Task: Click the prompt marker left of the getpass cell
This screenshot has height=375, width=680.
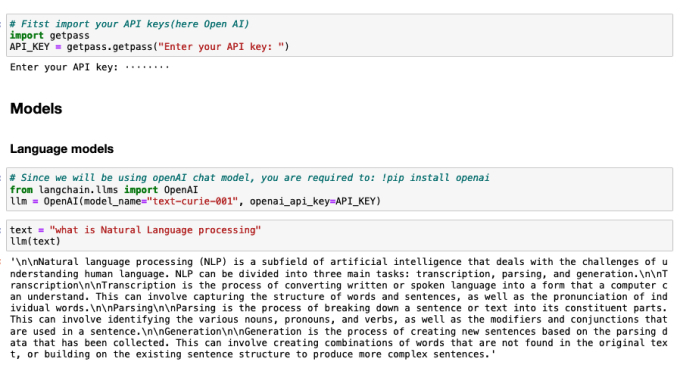Action: pos(1,24)
